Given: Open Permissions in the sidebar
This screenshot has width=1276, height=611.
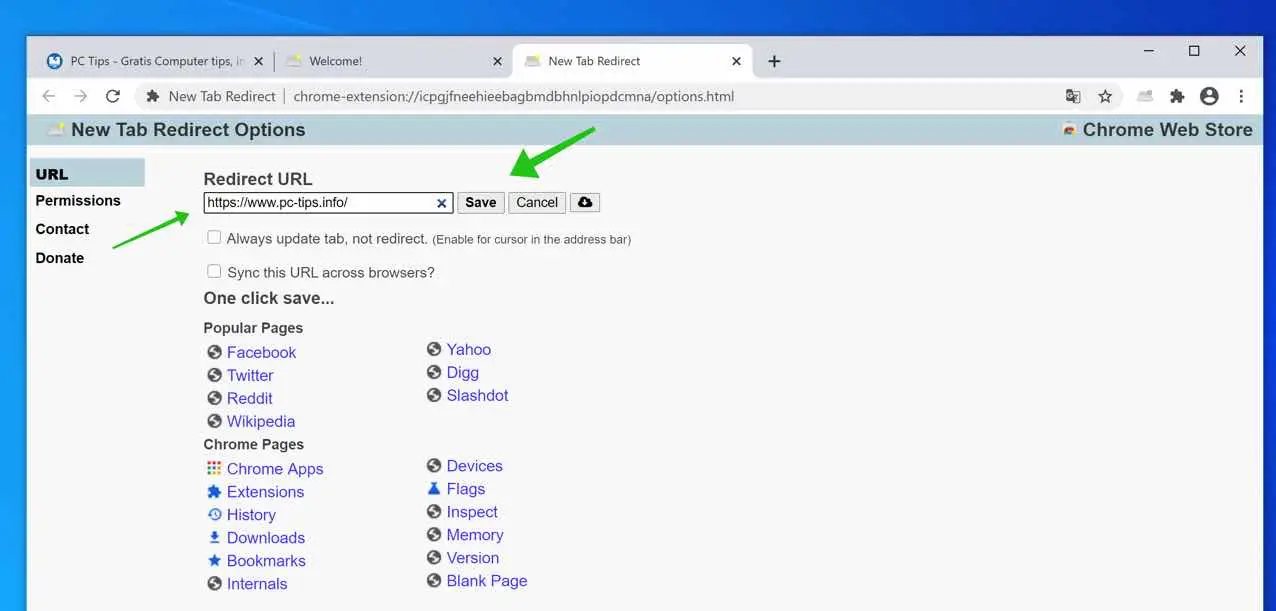Looking at the screenshot, I should (x=78, y=200).
